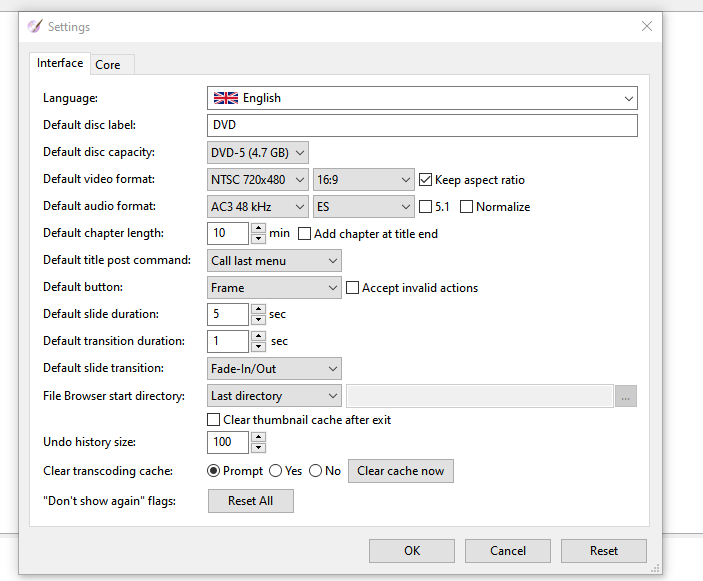
Task: Click the English flag icon in Language
Action: point(226,98)
